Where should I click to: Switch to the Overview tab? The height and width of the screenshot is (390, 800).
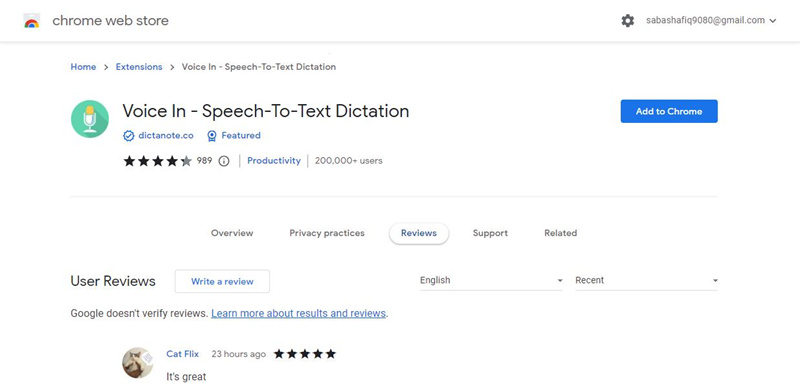(x=232, y=233)
